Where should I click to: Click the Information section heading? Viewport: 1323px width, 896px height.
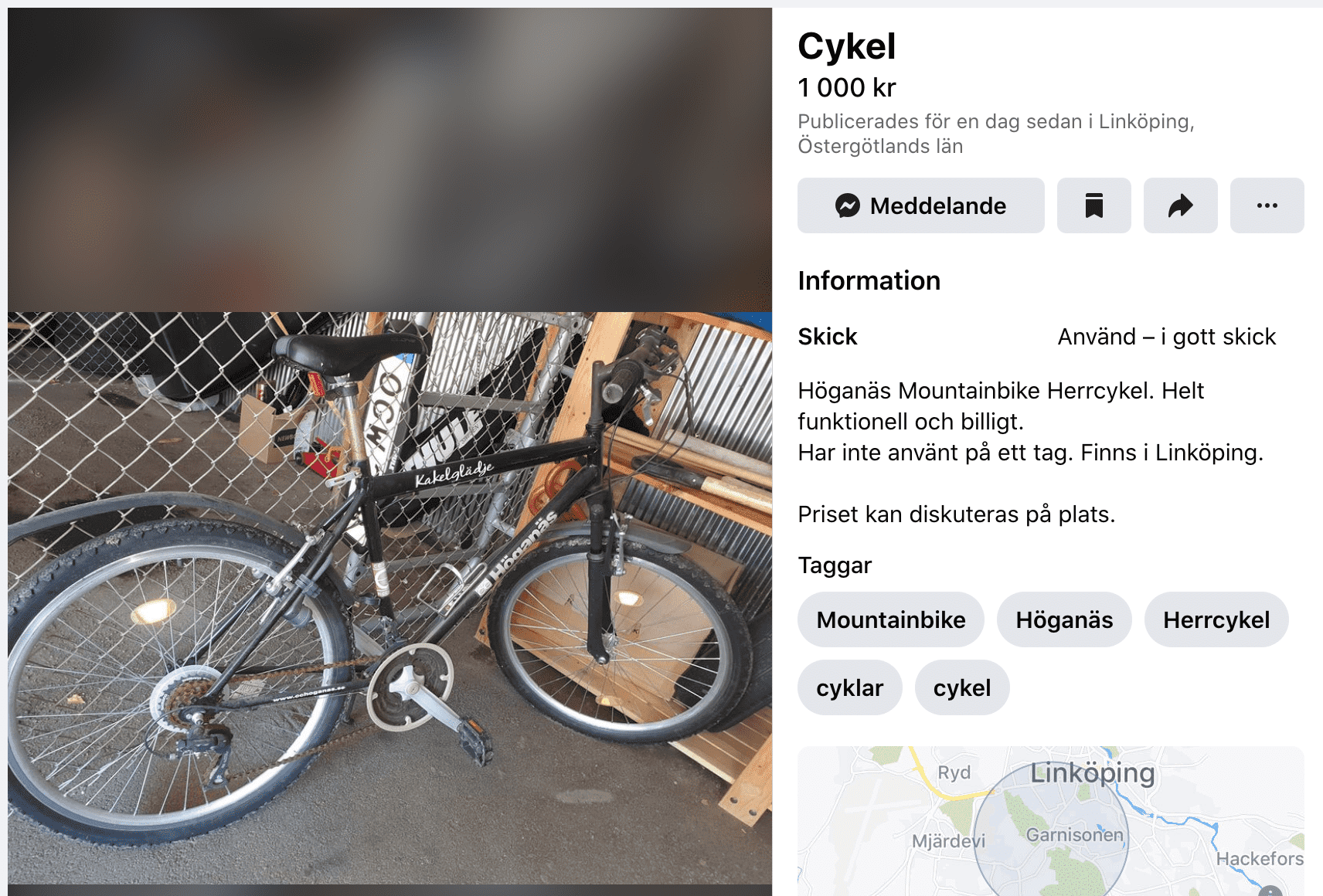[x=869, y=280]
